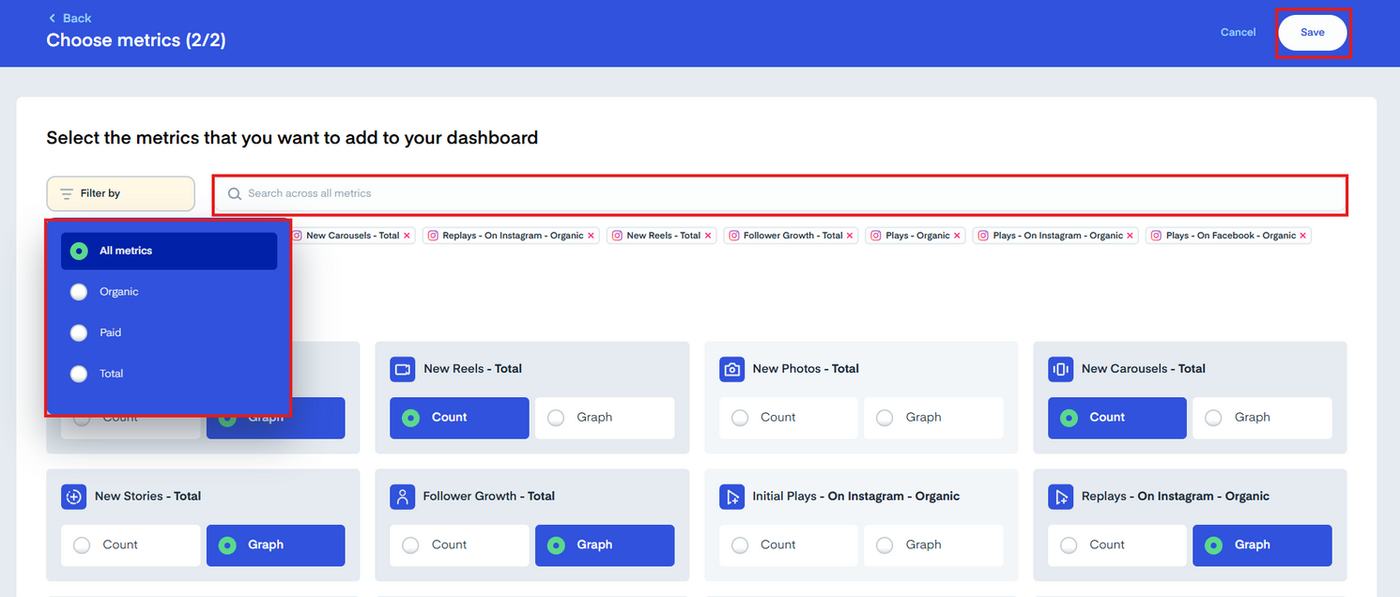Choose Paid in the filter menu
This screenshot has width=1400, height=597.
pyautogui.click(x=169, y=333)
